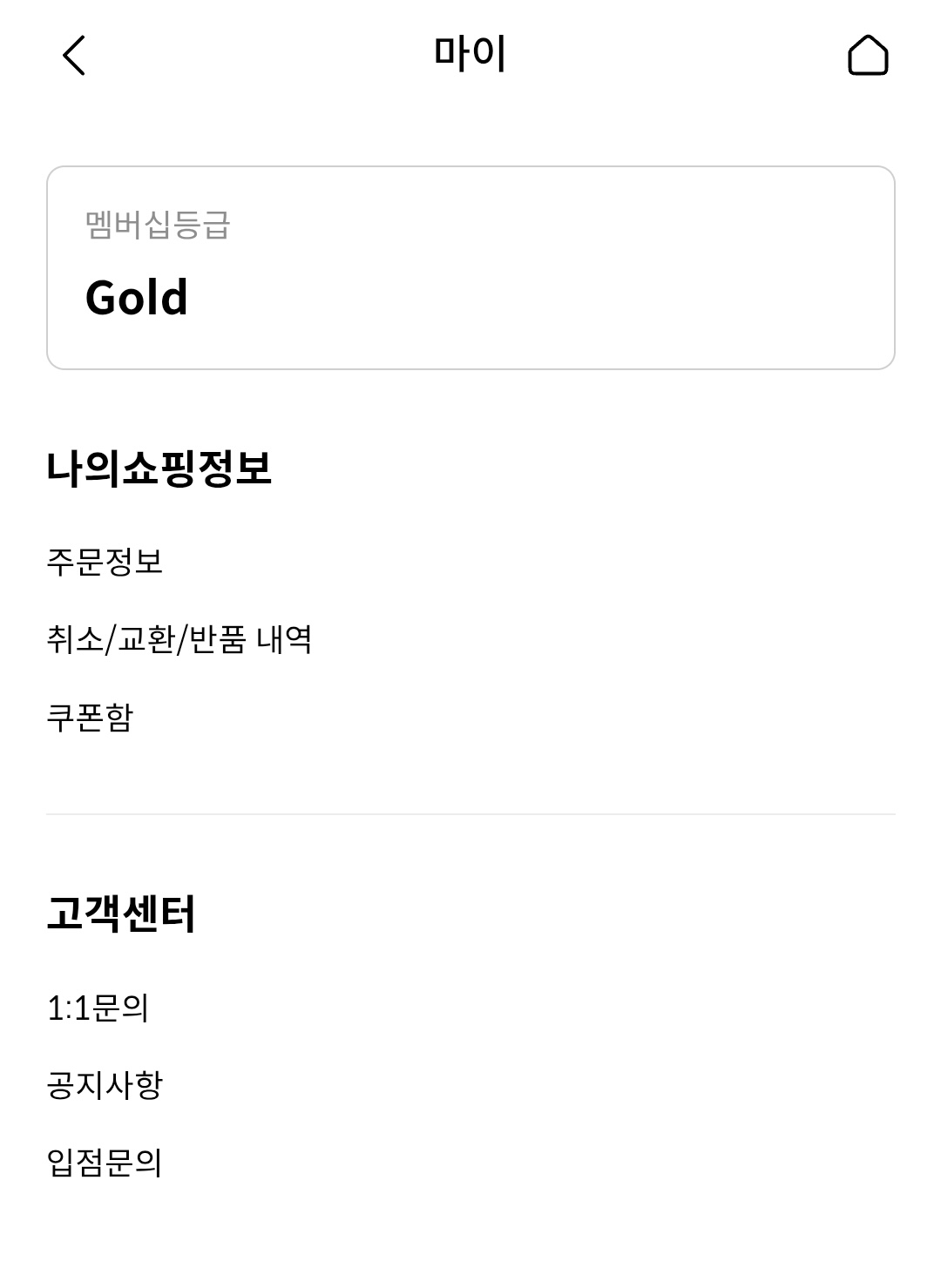Screen dimensions: 941x1288
Task: Open the 주문정보 page
Action: tap(105, 562)
